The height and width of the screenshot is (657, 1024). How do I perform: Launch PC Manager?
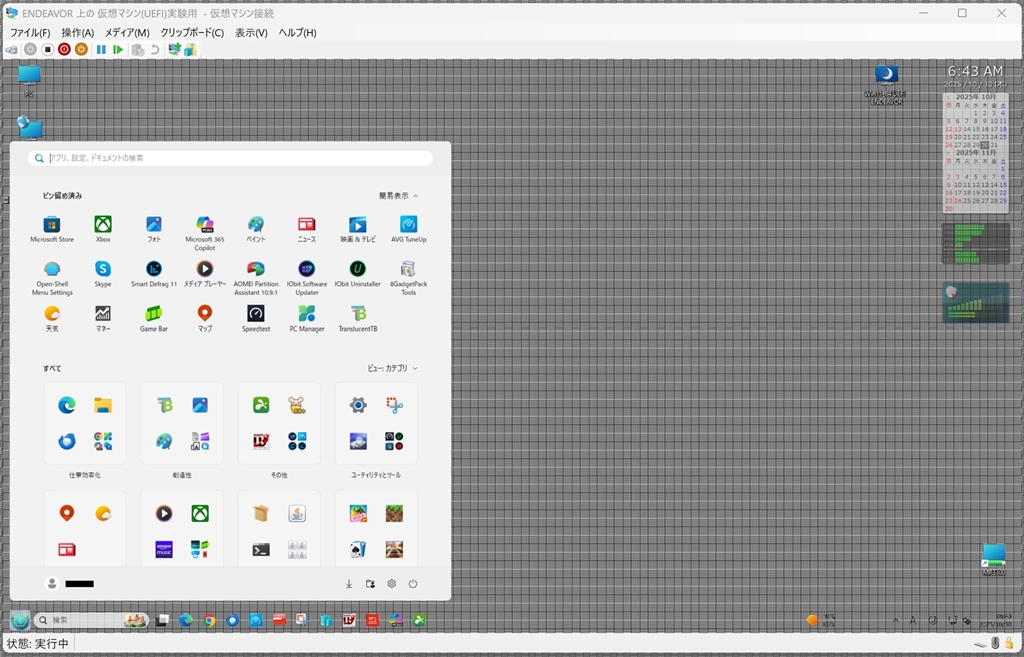[307, 319]
